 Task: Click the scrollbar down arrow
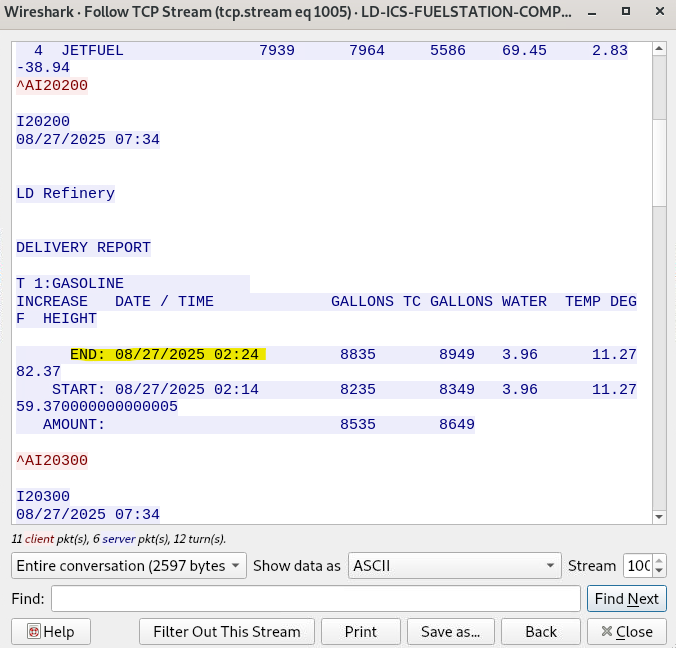(x=657, y=516)
